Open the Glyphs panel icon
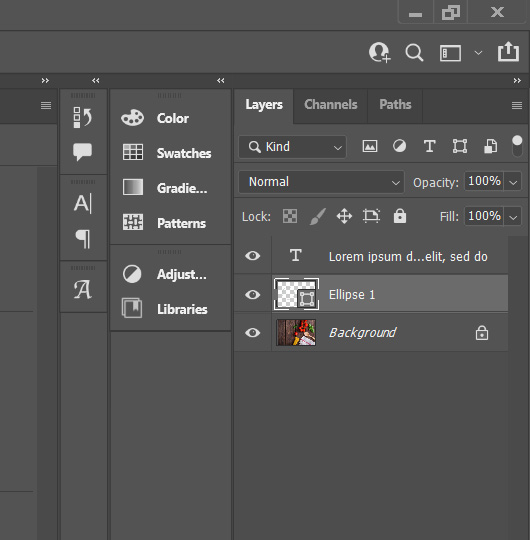 coord(83,289)
